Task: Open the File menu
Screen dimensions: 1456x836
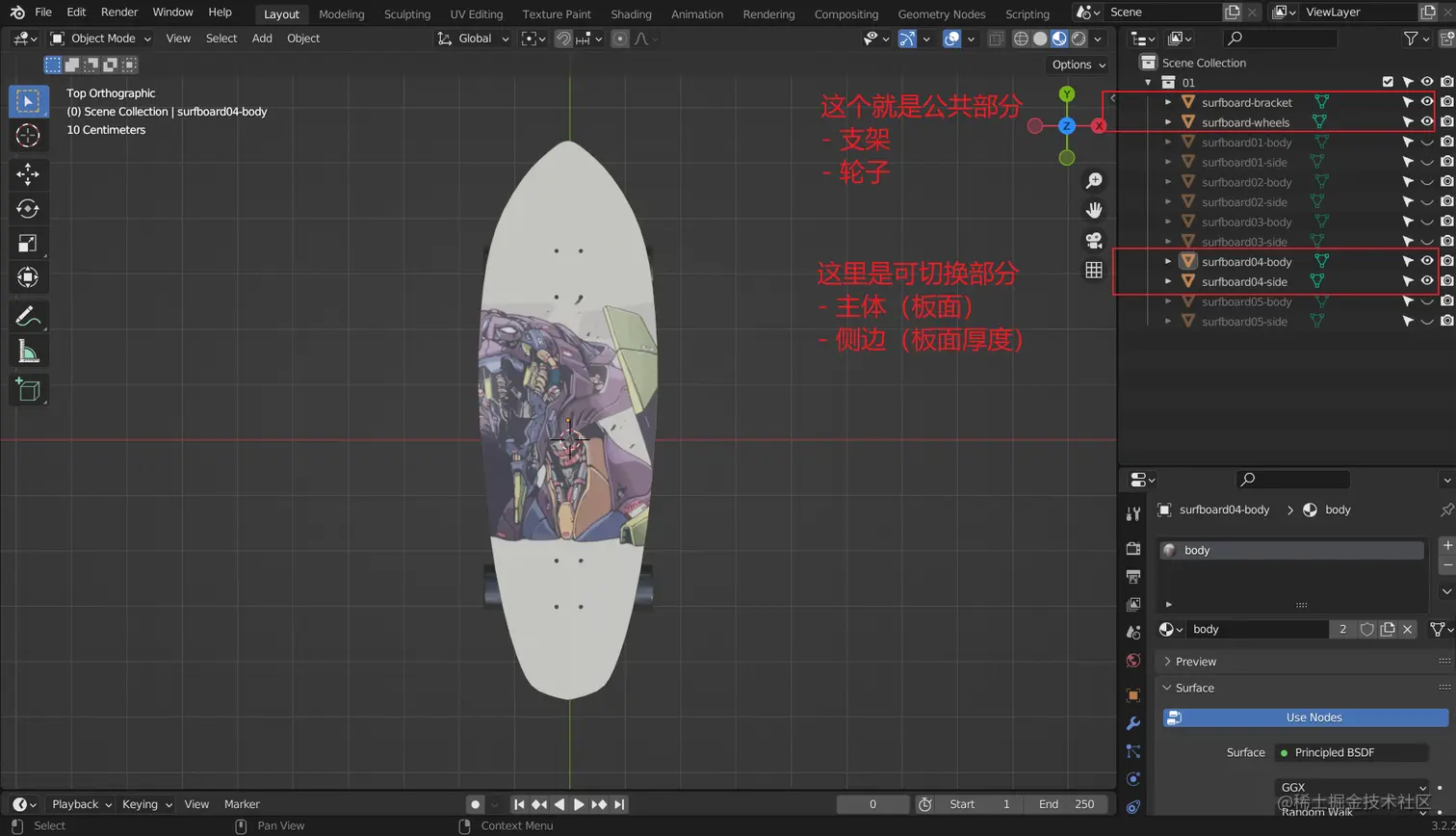Action: [x=43, y=13]
